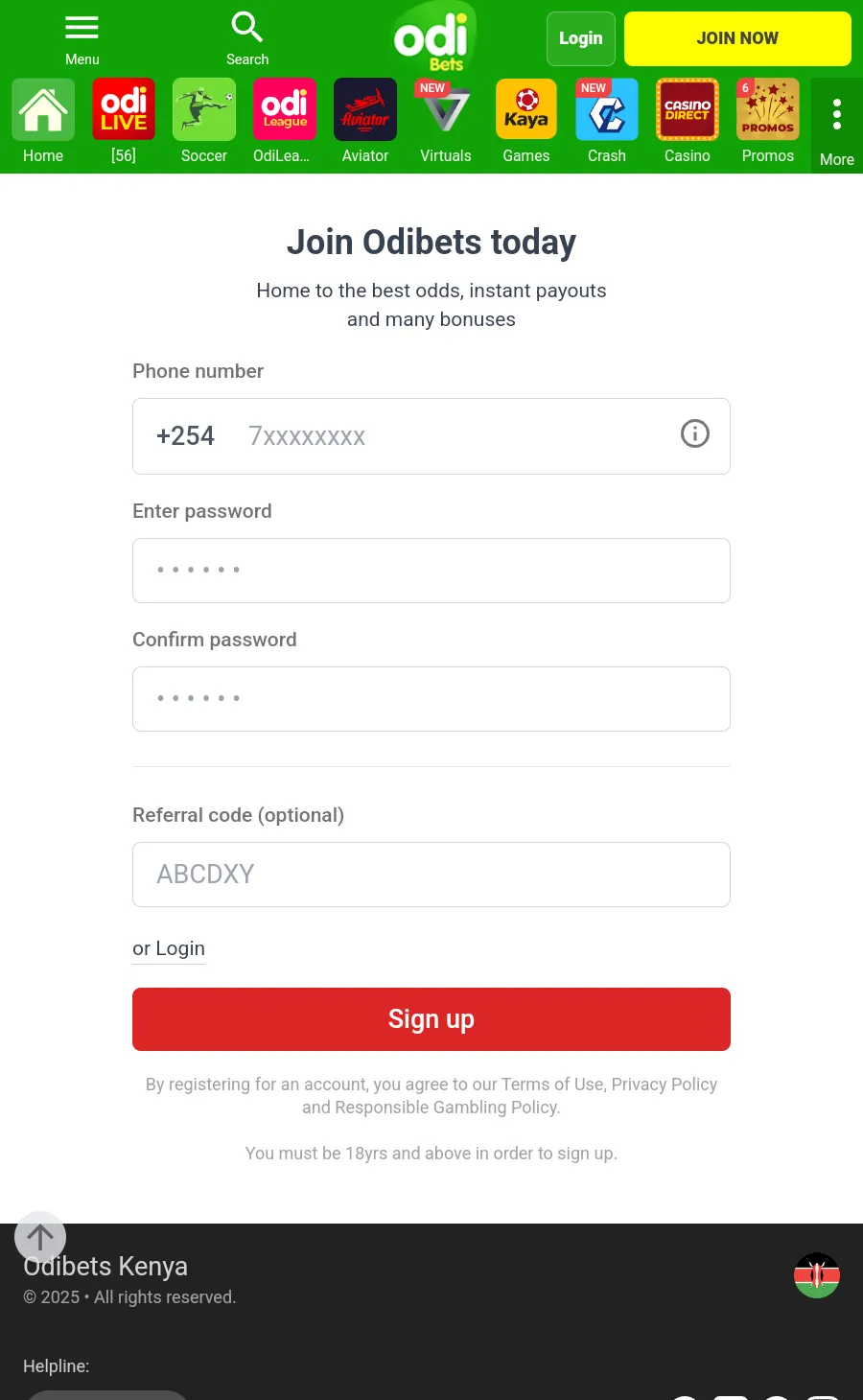The width and height of the screenshot is (863, 1400).
Task: Launch the Crash game icon
Action: [x=607, y=109]
